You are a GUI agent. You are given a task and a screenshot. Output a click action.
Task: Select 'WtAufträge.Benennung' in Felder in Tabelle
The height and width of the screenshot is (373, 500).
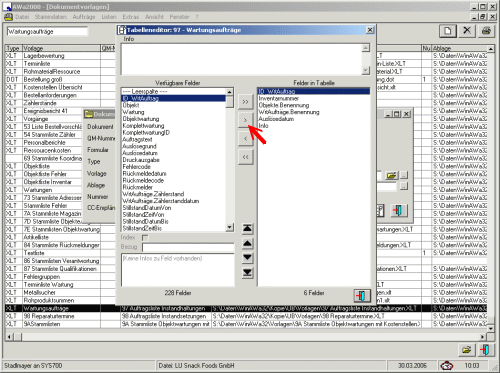pyautogui.click(x=314, y=112)
